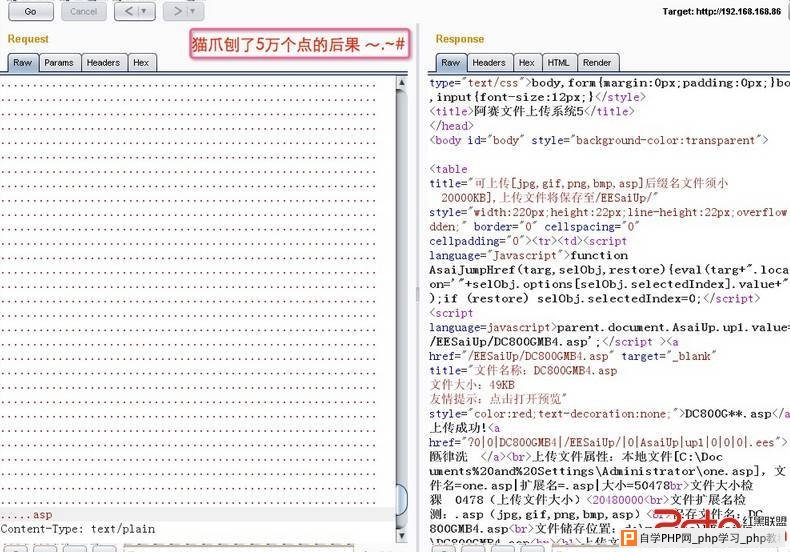
Task: Click the Go button to send request
Action: [x=31, y=11]
